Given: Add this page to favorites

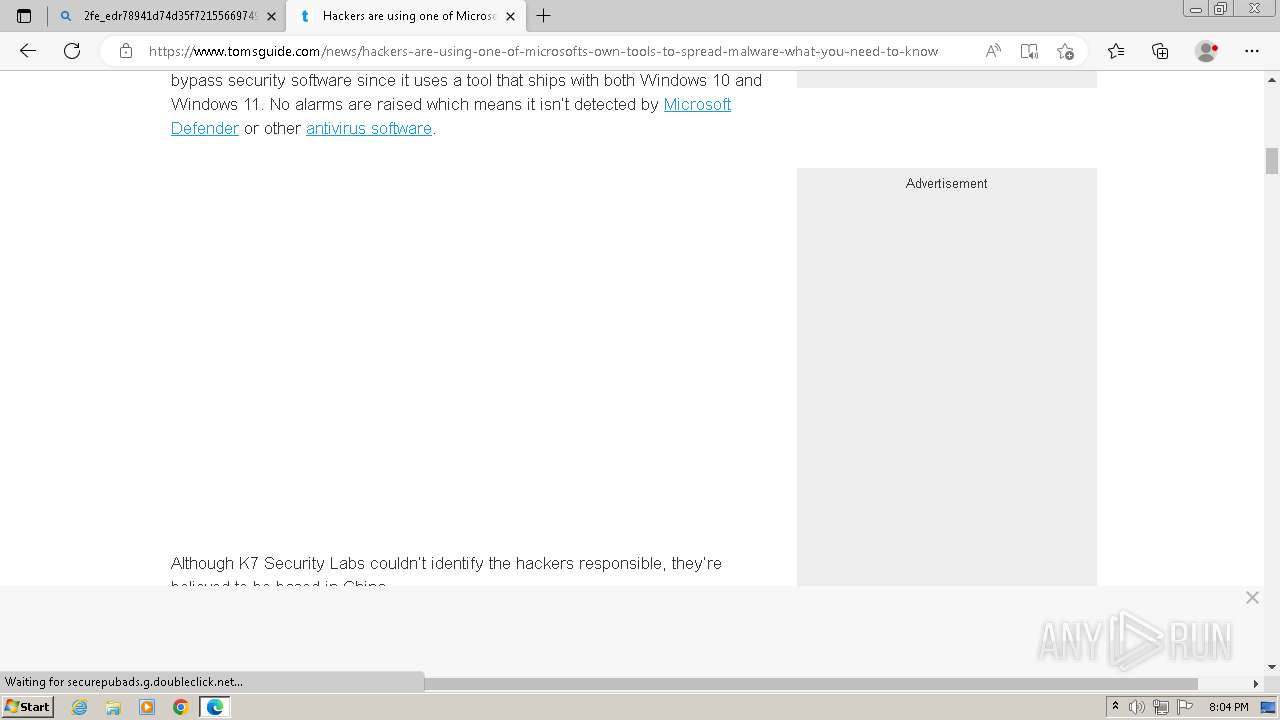Looking at the screenshot, I should click(x=1065, y=51).
